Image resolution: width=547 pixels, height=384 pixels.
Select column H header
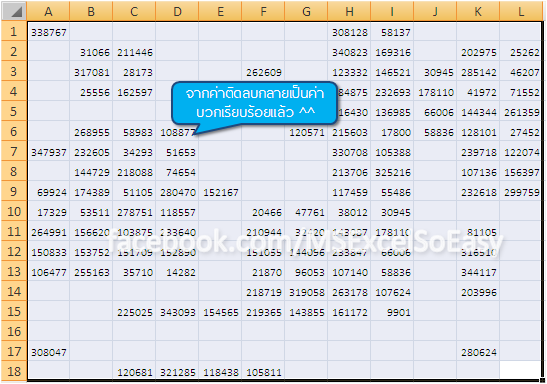[x=349, y=12]
